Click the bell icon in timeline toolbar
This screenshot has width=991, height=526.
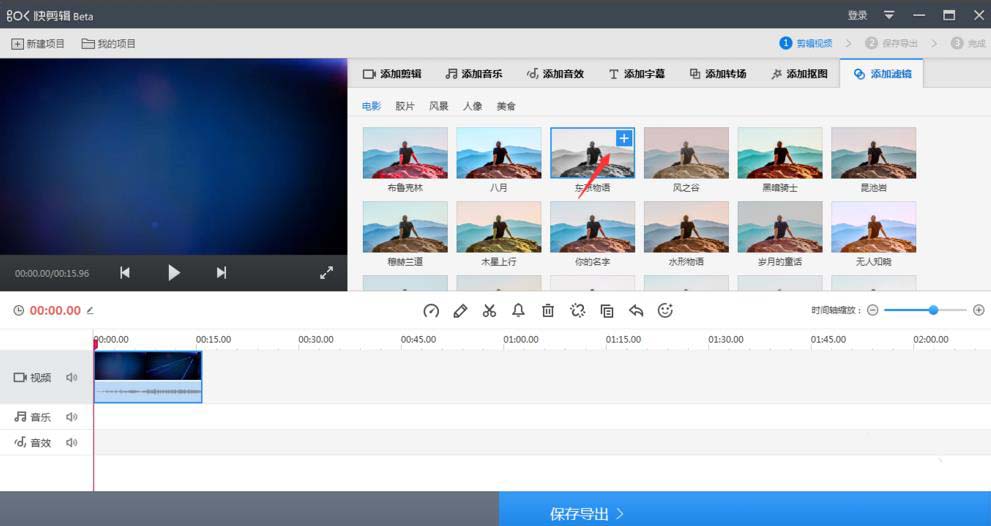(518, 310)
